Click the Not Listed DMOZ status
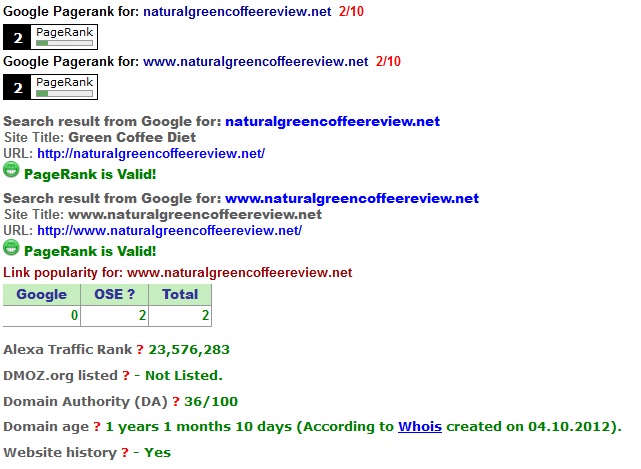The width and height of the screenshot is (641, 469). (x=184, y=375)
